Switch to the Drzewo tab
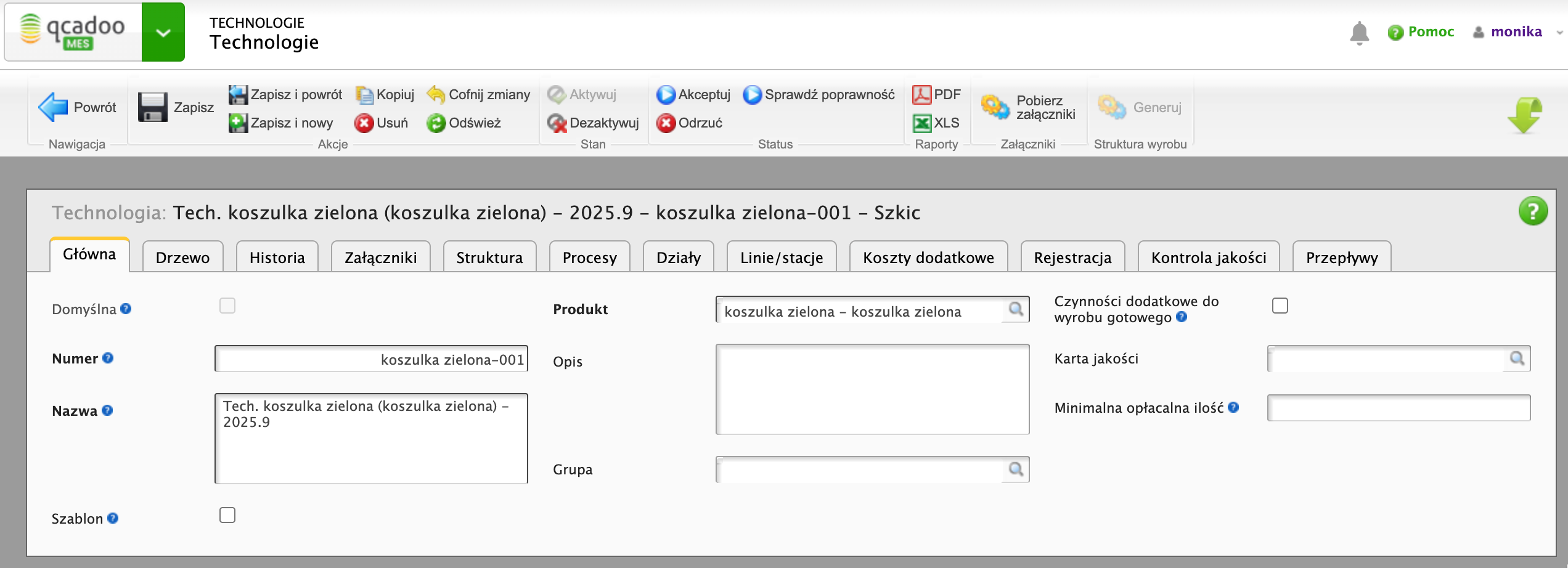 click(x=182, y=258)
